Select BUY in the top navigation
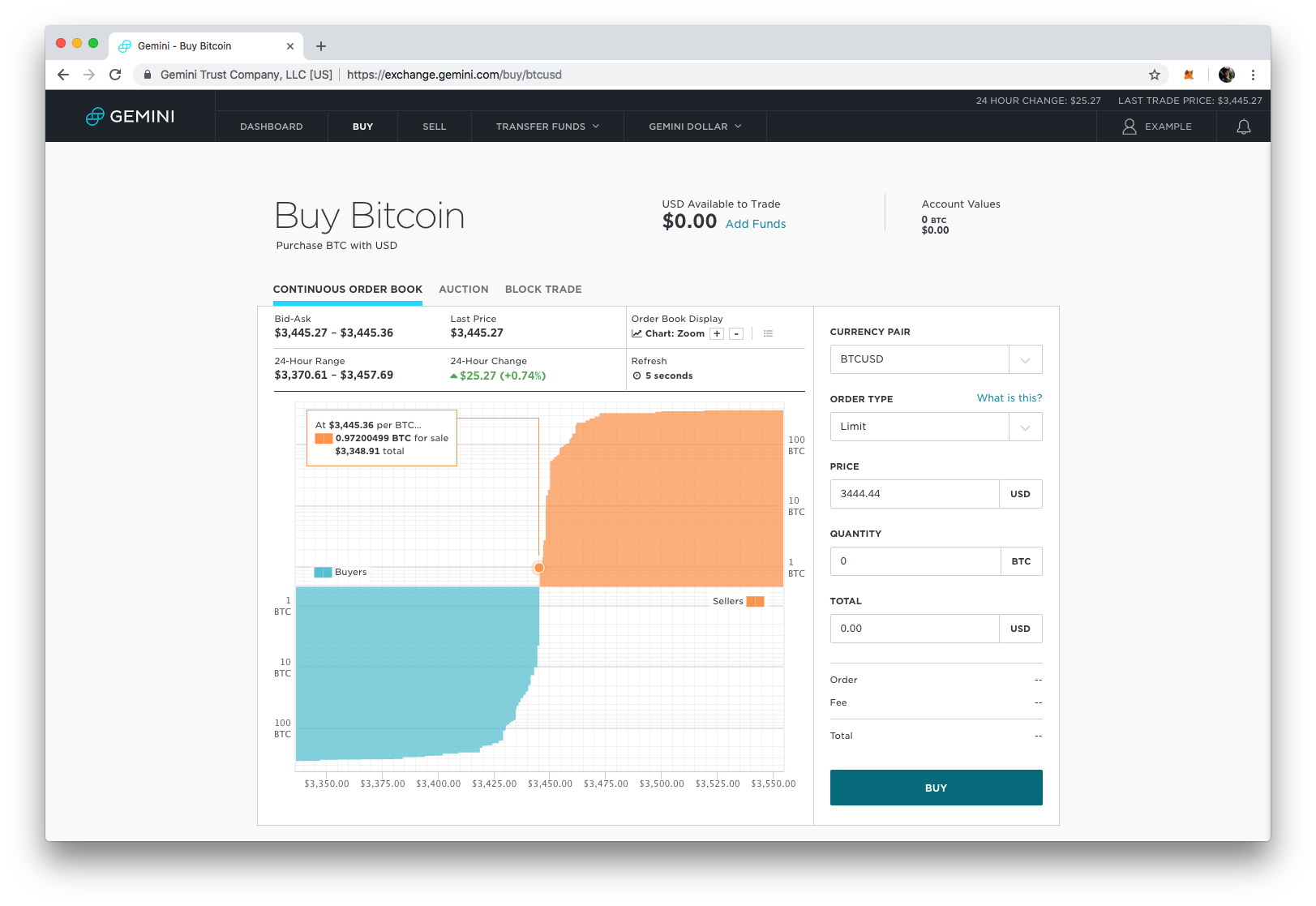The height and width of the screenshot is (906, 1316). click(363, 127)
